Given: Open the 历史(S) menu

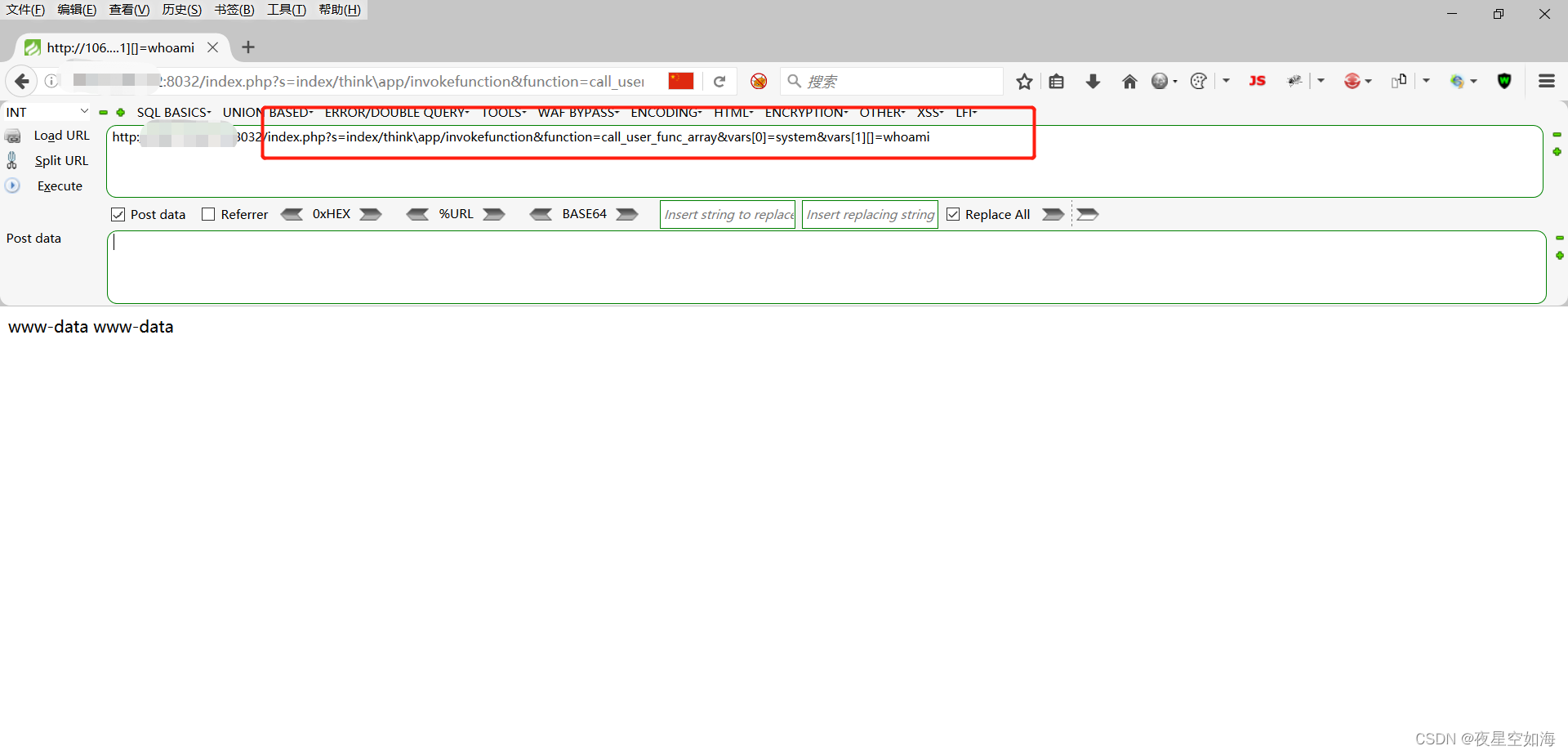Looking at the screenshot, I should pos(181,10).
